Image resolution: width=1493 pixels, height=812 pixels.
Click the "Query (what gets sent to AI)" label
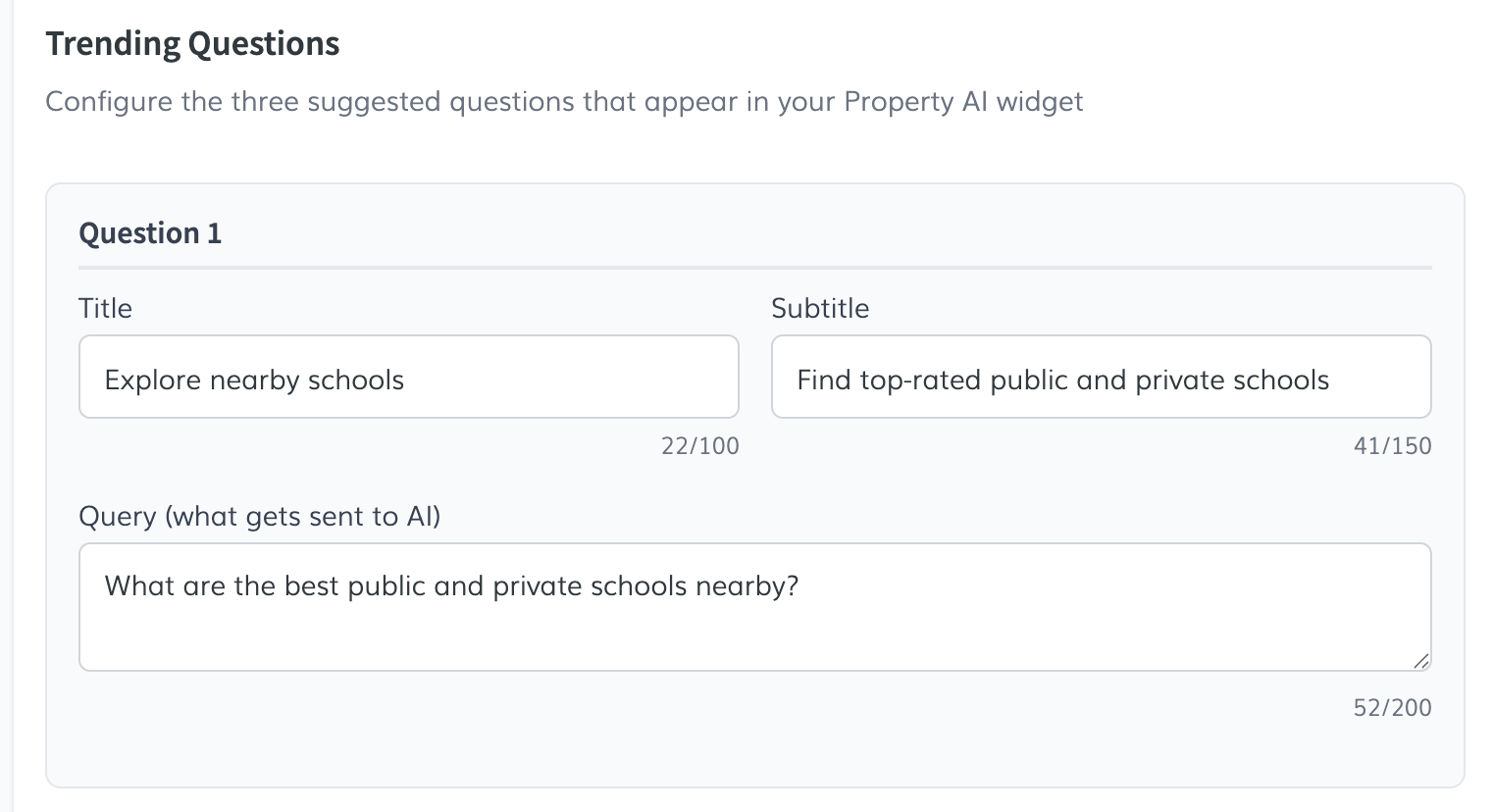259,516
